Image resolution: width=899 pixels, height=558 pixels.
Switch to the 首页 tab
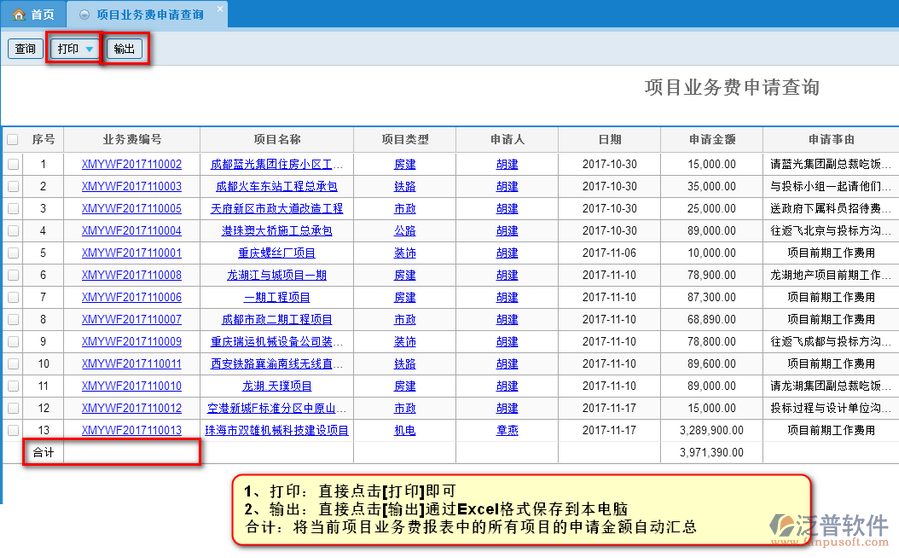click(34, 15)
